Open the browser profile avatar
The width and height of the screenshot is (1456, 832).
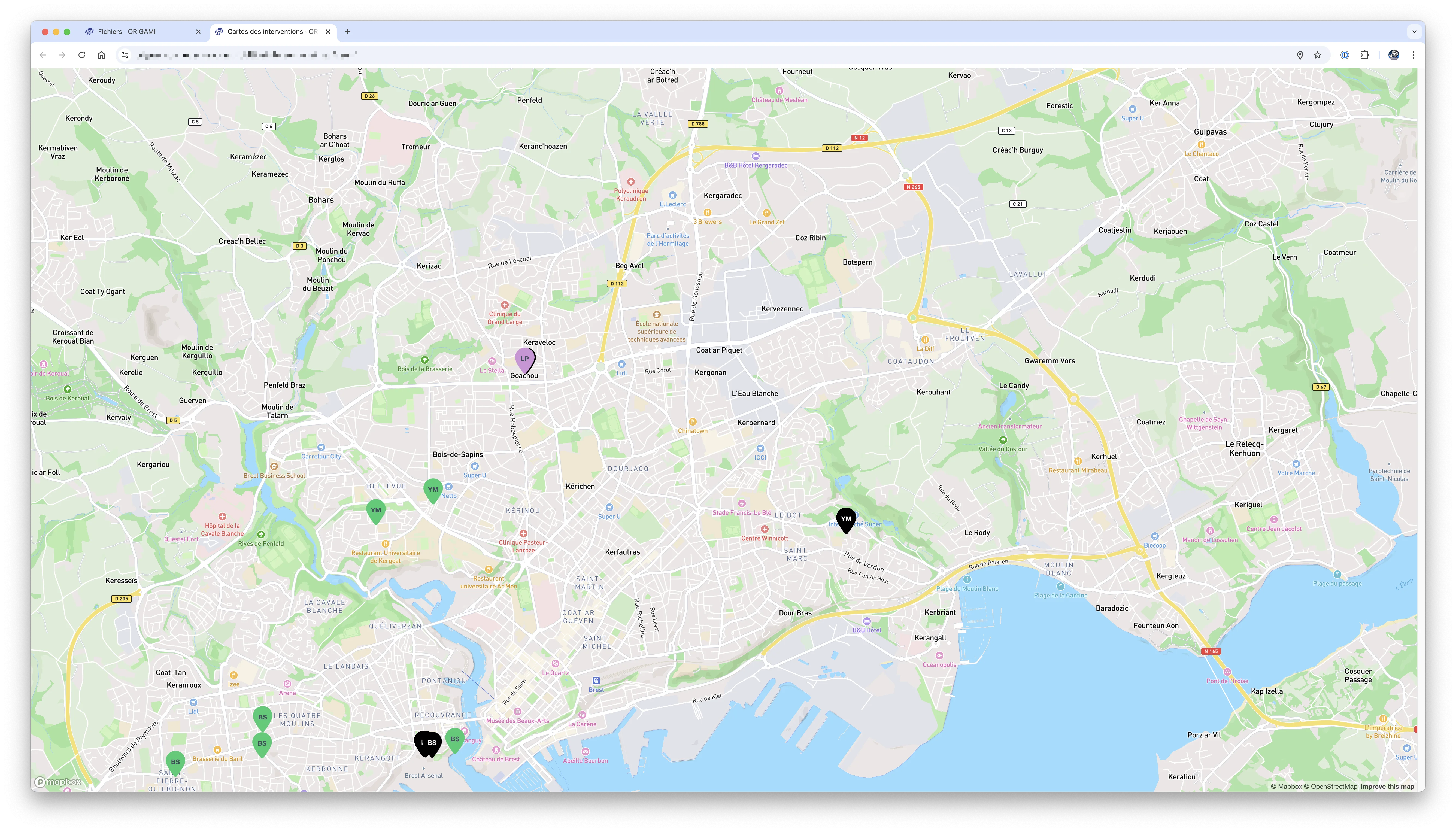pyautogui.click(x=1394, y=55)
